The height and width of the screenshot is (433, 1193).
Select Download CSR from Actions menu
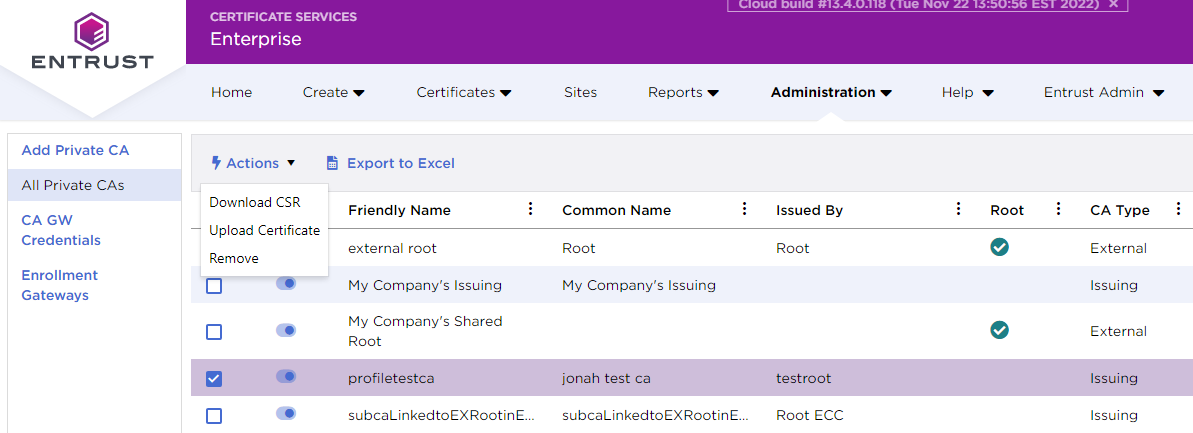point(255,202)
